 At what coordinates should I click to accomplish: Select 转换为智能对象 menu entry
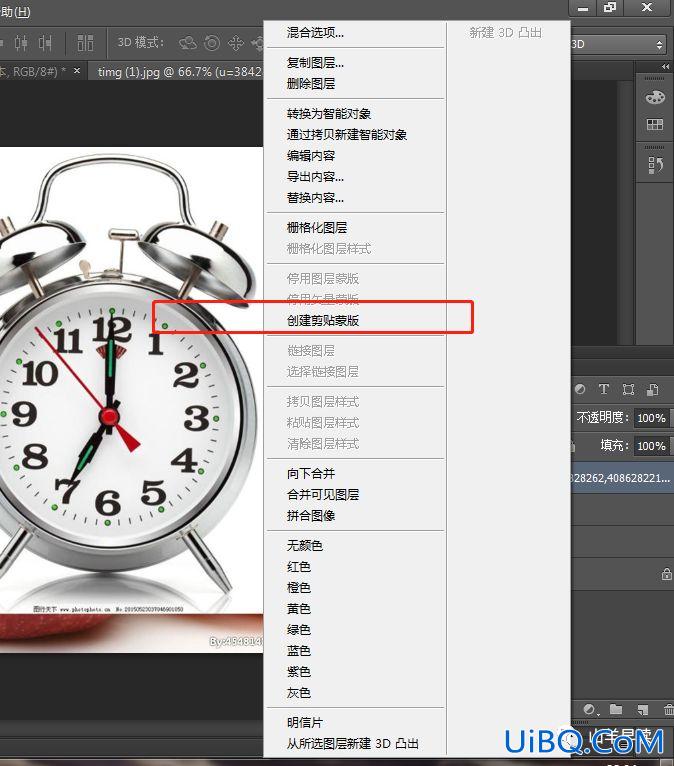[x=355, y=114]
